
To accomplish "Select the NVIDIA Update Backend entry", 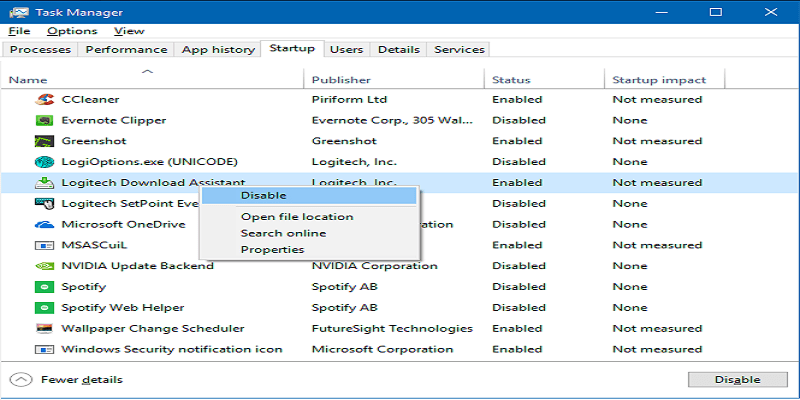I will 137,266.
